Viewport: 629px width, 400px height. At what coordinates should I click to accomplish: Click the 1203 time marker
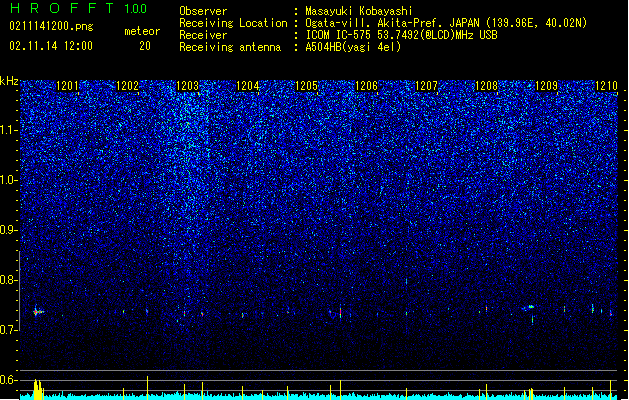click(x=187, y=86)
